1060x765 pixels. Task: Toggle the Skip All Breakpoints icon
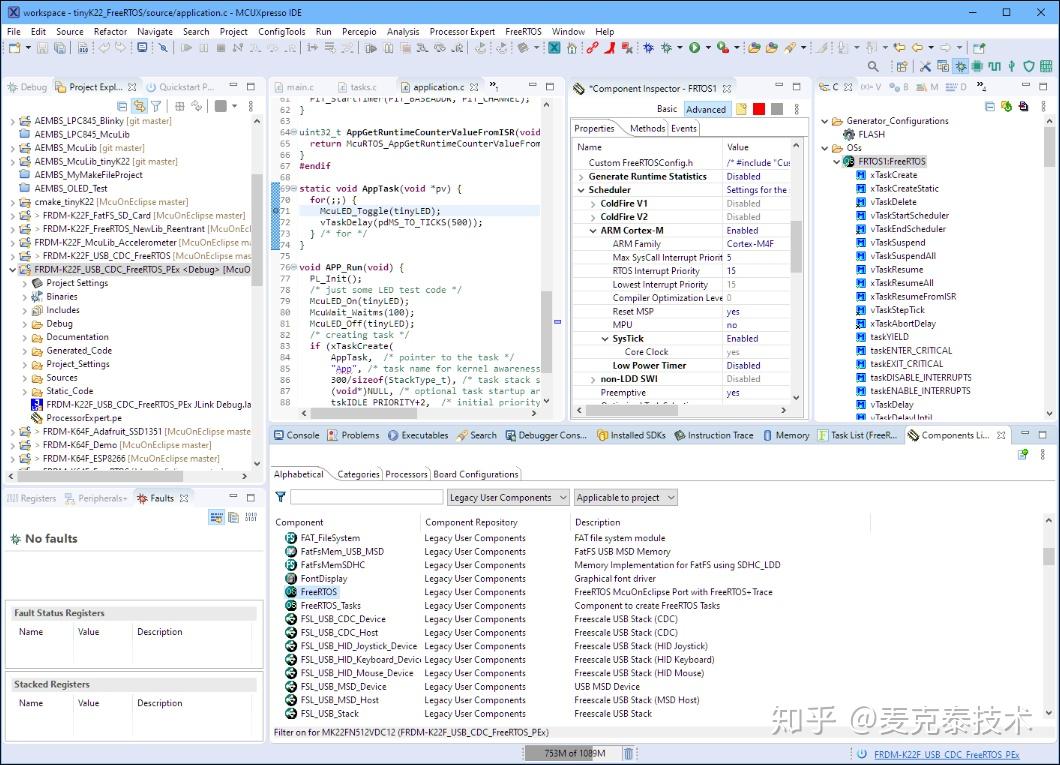coord(163,48)
